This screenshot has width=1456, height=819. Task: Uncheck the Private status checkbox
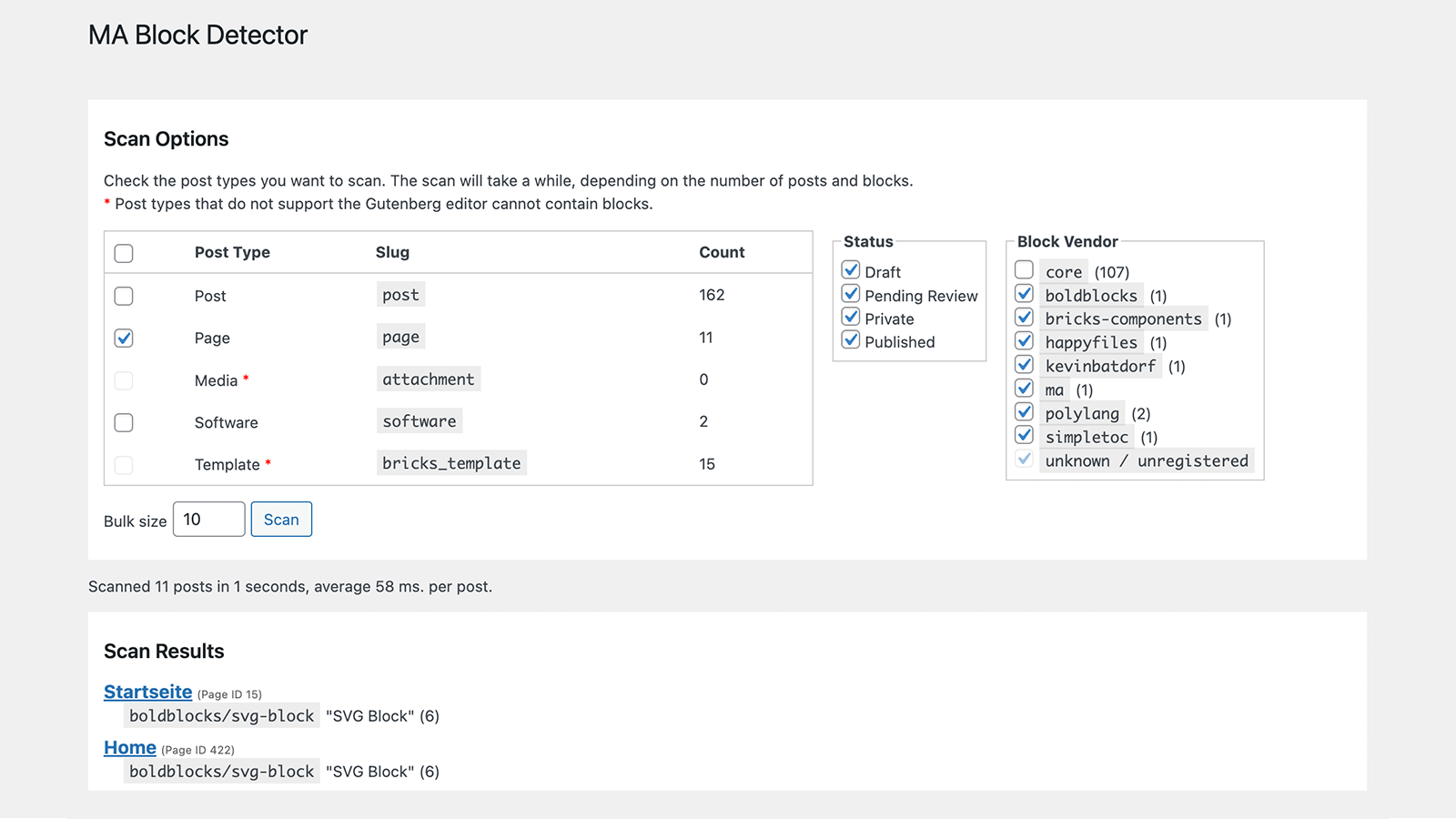[851, 317]
